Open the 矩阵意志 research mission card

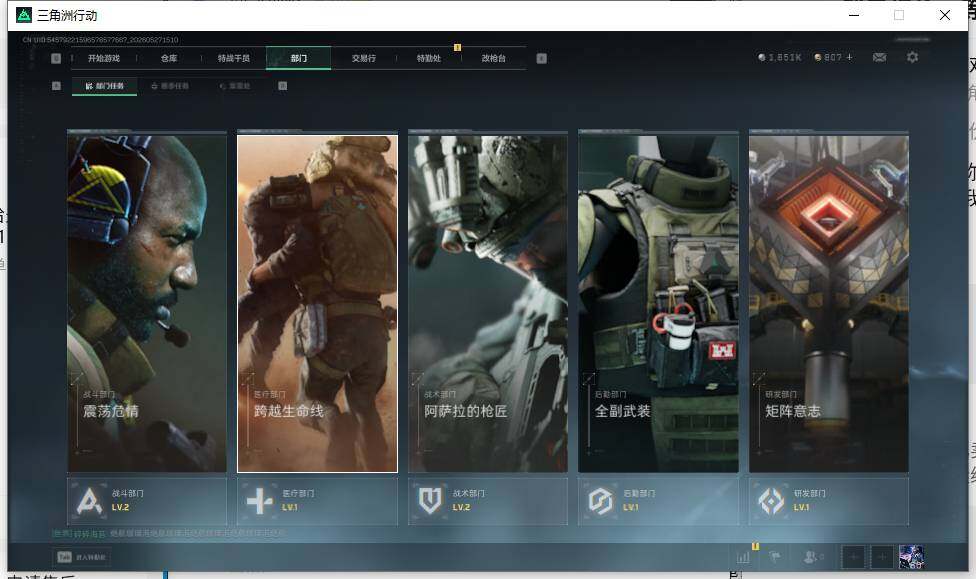coord(829,303)
